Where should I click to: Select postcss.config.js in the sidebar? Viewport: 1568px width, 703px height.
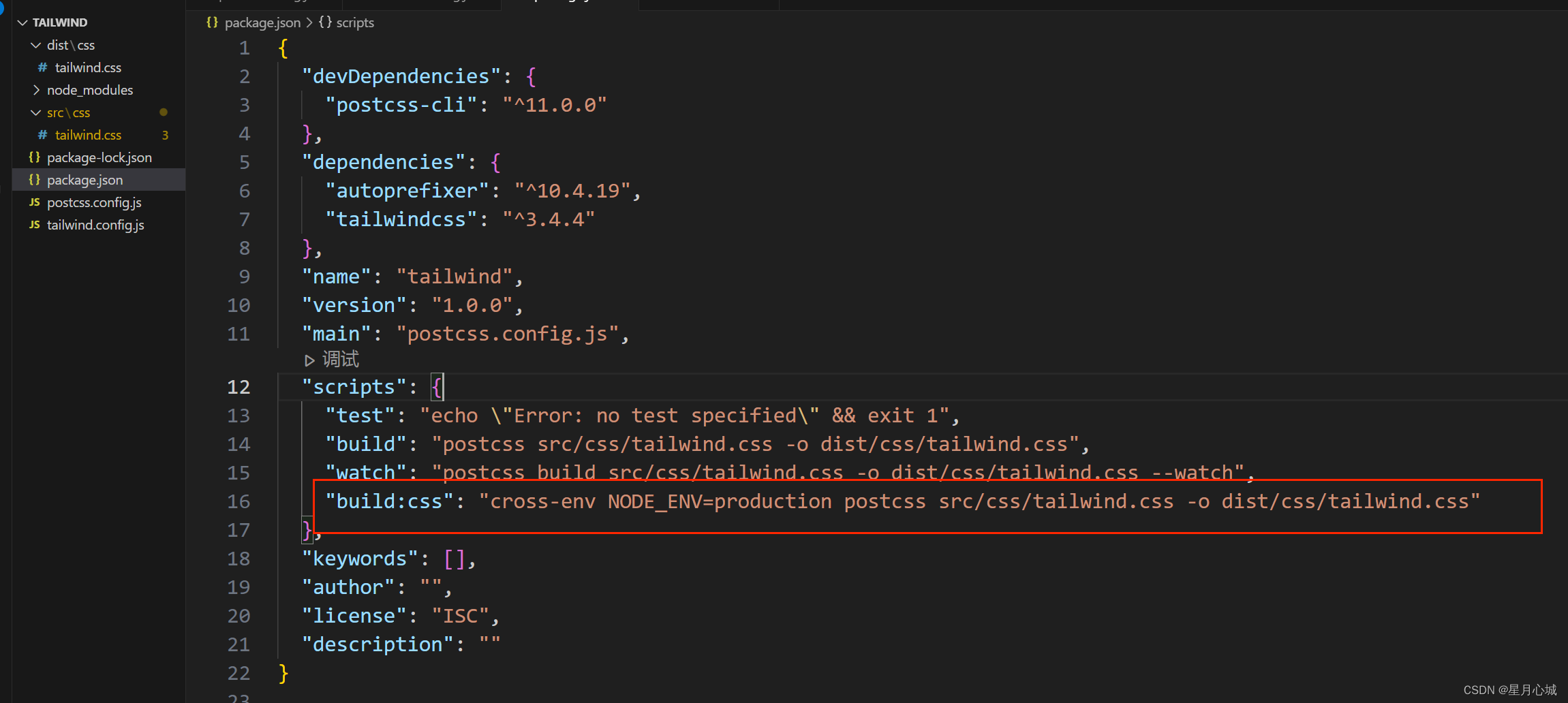point(94,202)
